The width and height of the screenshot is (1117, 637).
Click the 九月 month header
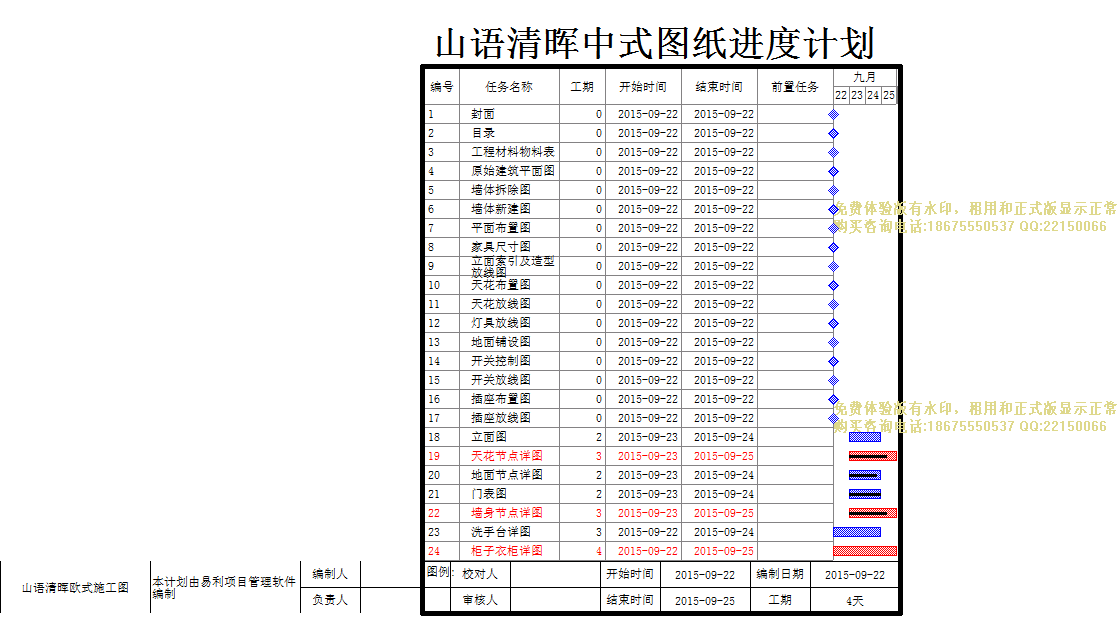point(865,77)
